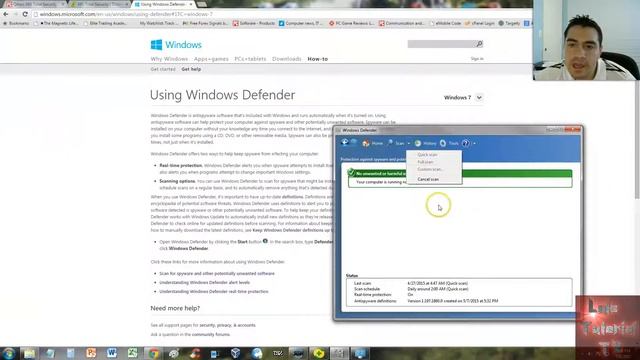Viewport: 640px width, 360px height.
Task: Click the green check status icon
Action: click(351, 173)
